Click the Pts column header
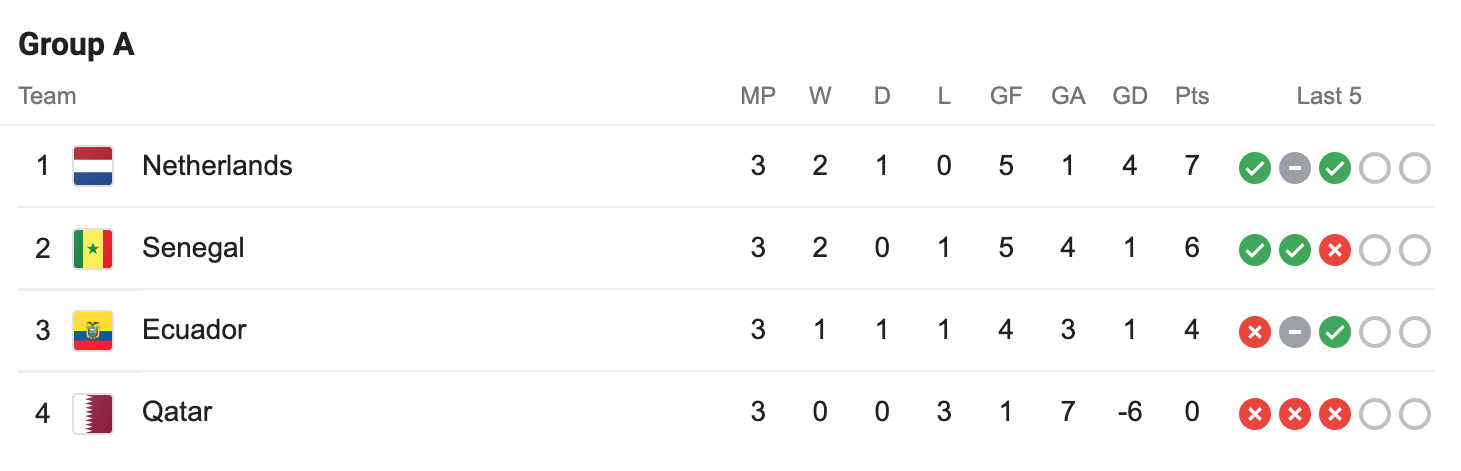This screenshot has height=471, width=1461. coord(1192,96)
